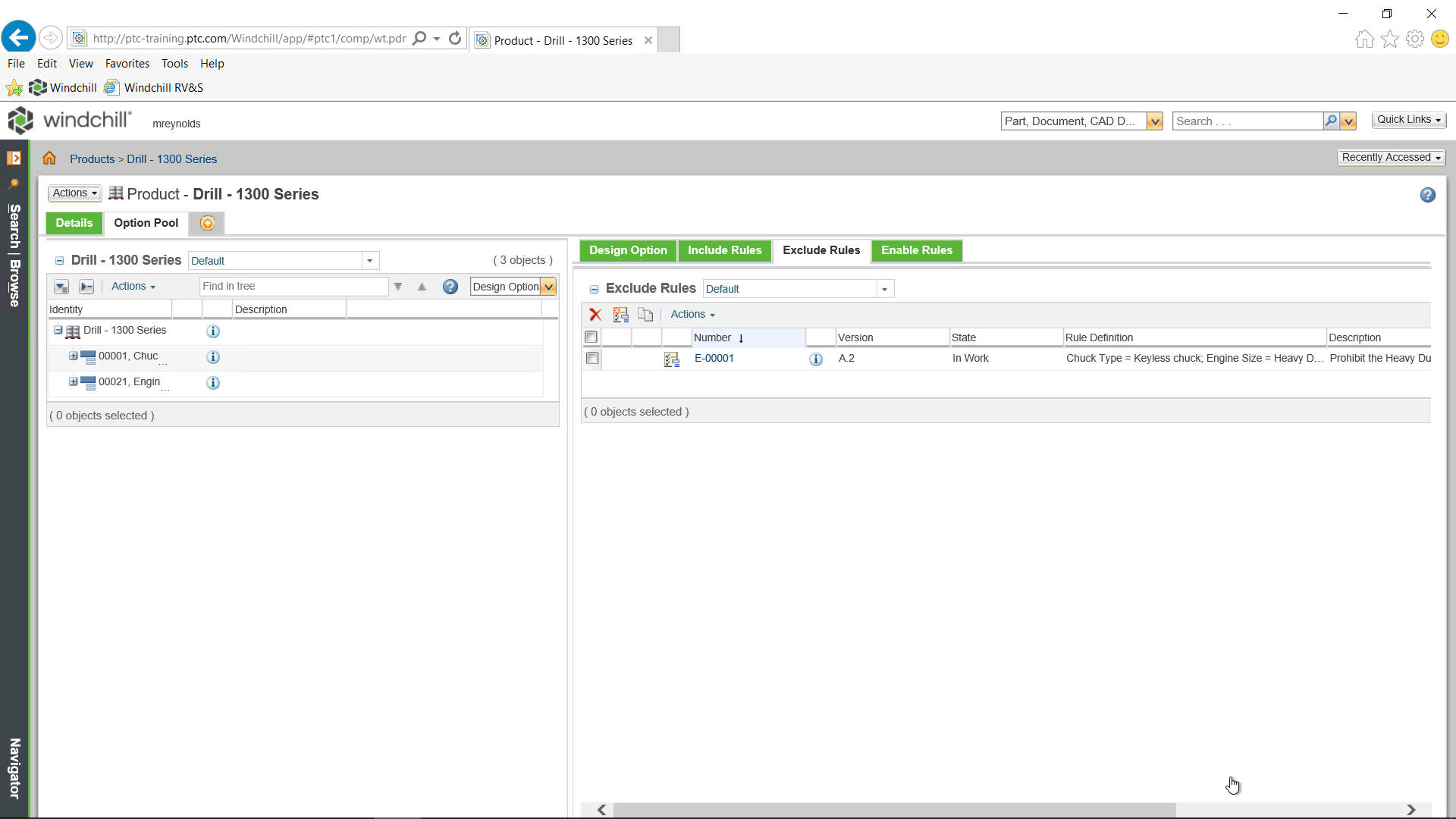
Task: Switch to the Details tab
Action: (x=74, y=223)
